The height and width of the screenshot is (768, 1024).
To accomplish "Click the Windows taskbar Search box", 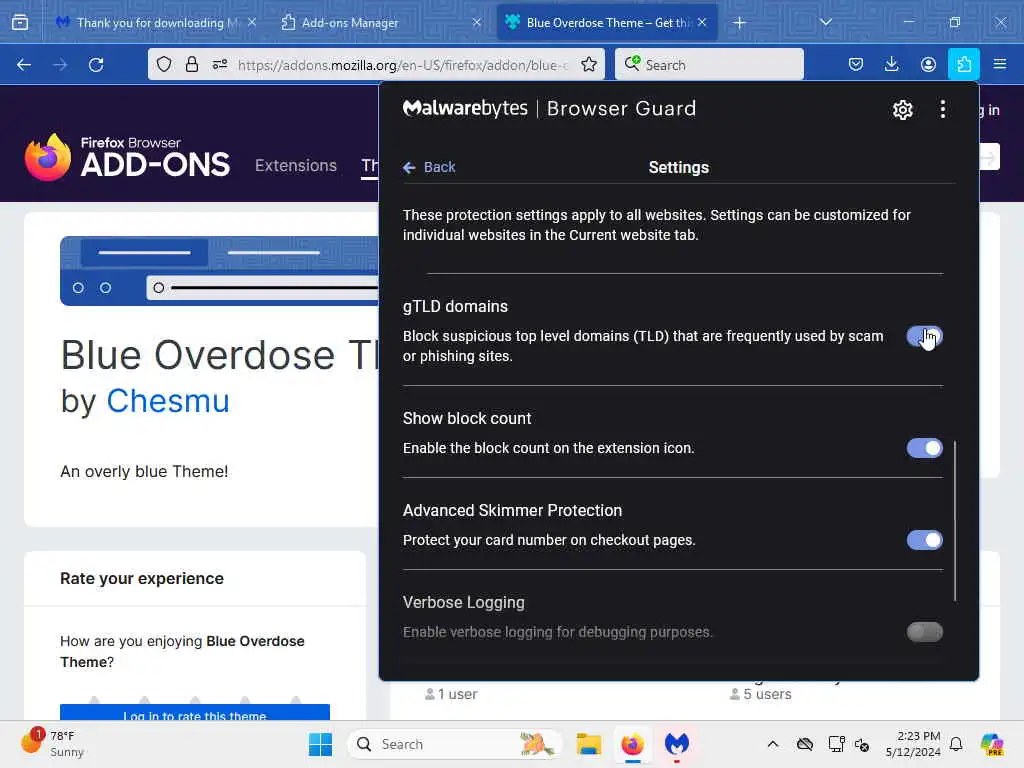I will pos(455,744).
